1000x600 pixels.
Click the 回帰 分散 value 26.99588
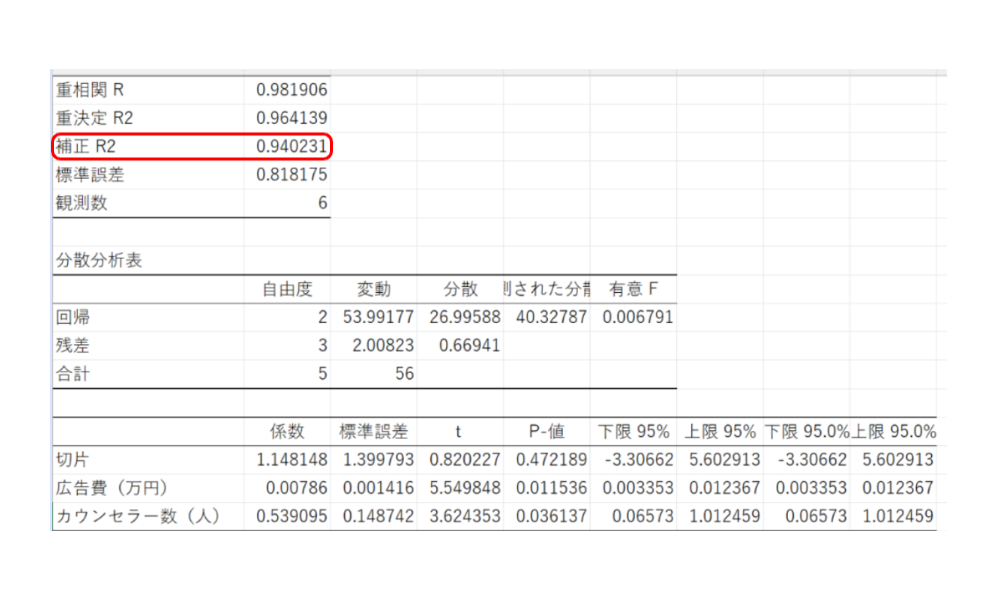pos(463,318)
